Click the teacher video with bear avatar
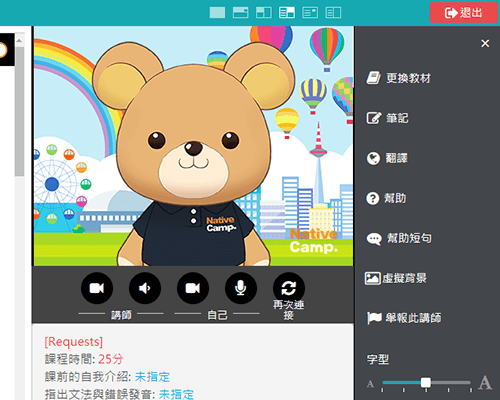The width and height of the screenshot is (500, 400). [193, 146]
